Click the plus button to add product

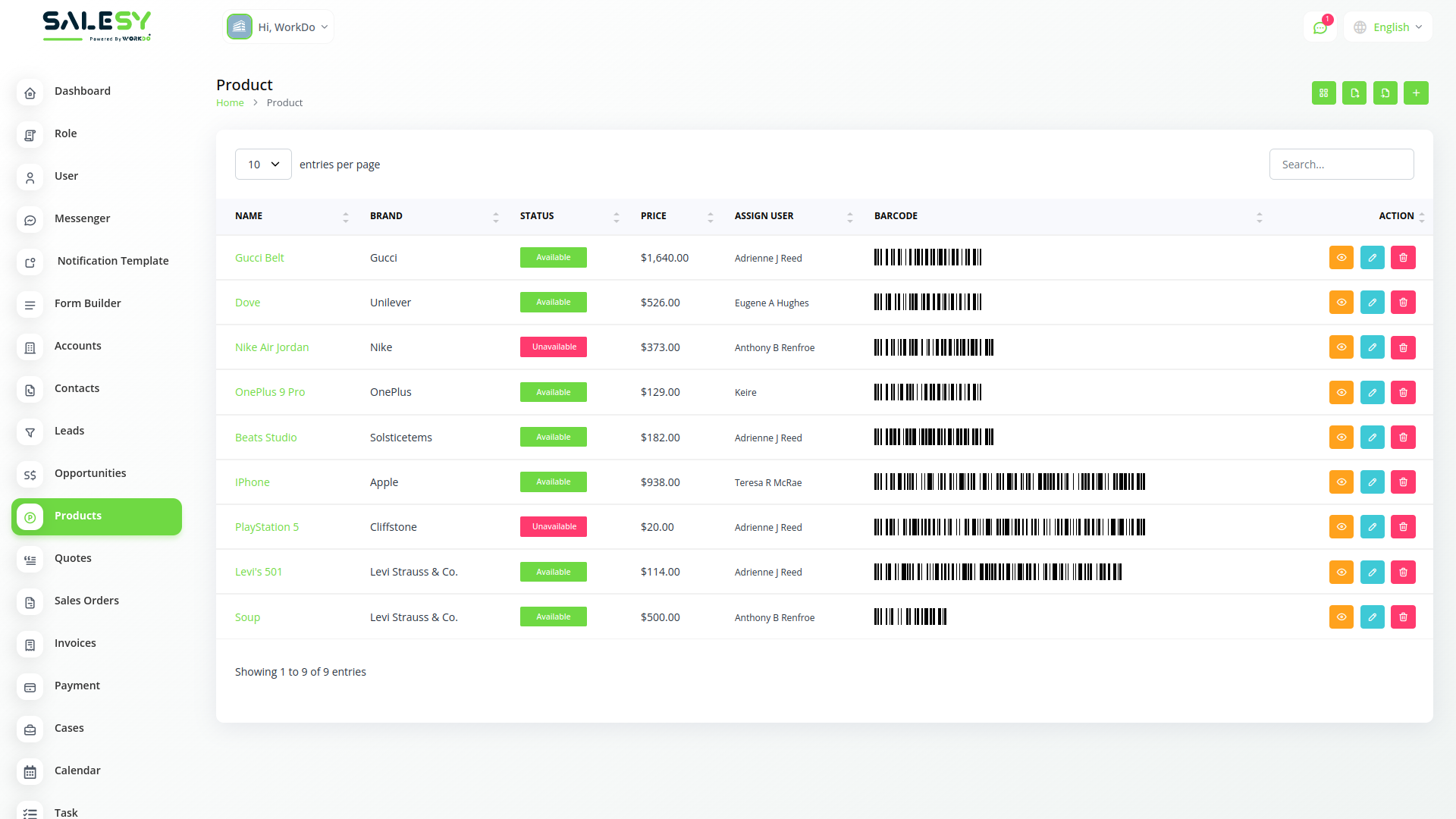(x=1416, y=93)
